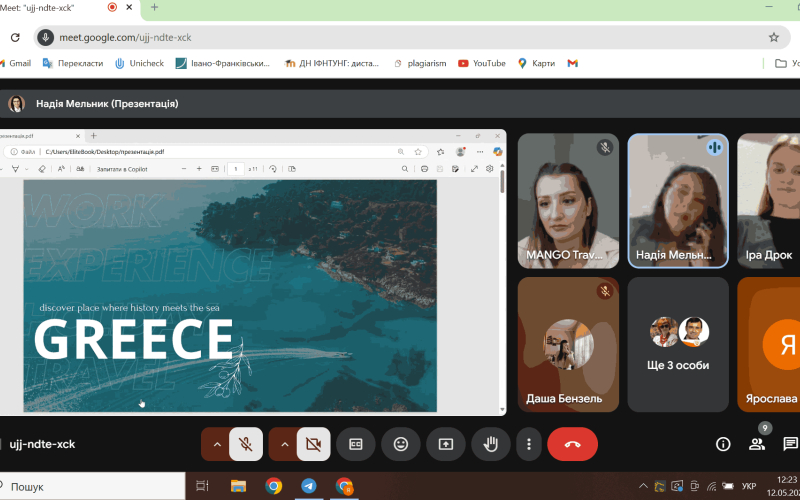Bookmark this page with star icon
This screenshot has height=500, width=800.
(x=774, y=37)
